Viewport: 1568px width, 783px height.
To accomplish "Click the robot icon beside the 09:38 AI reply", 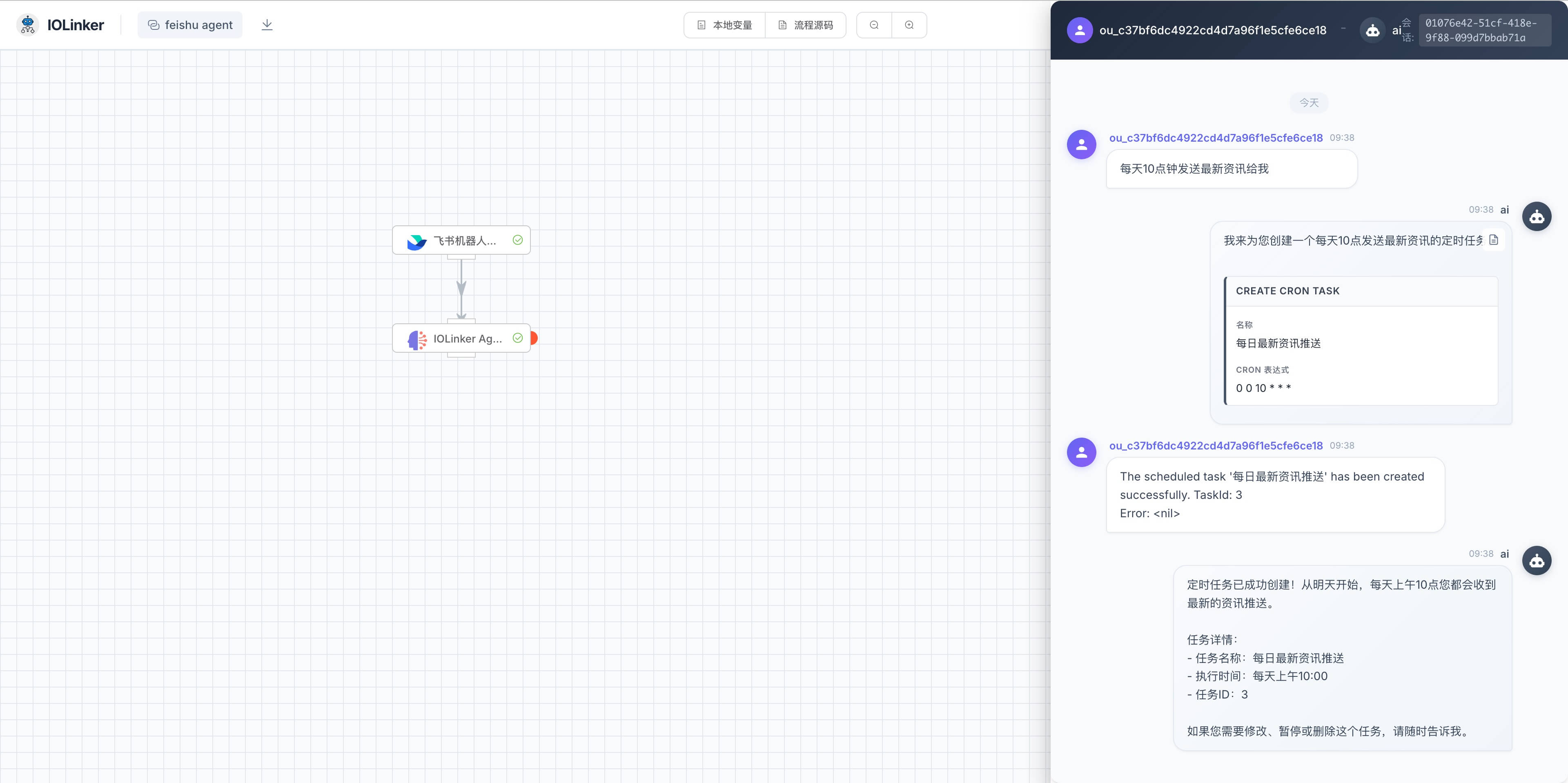I will [x=1536, y=216].
